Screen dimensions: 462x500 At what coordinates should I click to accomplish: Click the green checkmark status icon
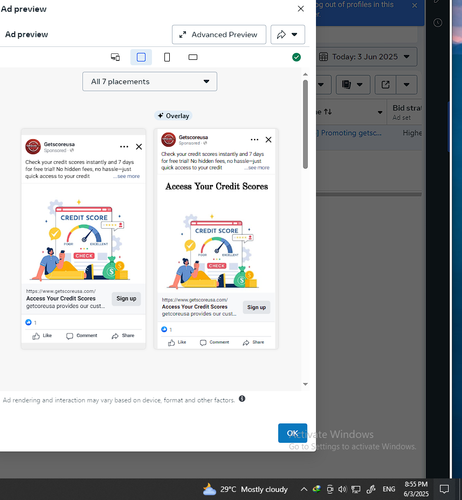(x=296, y=57)
